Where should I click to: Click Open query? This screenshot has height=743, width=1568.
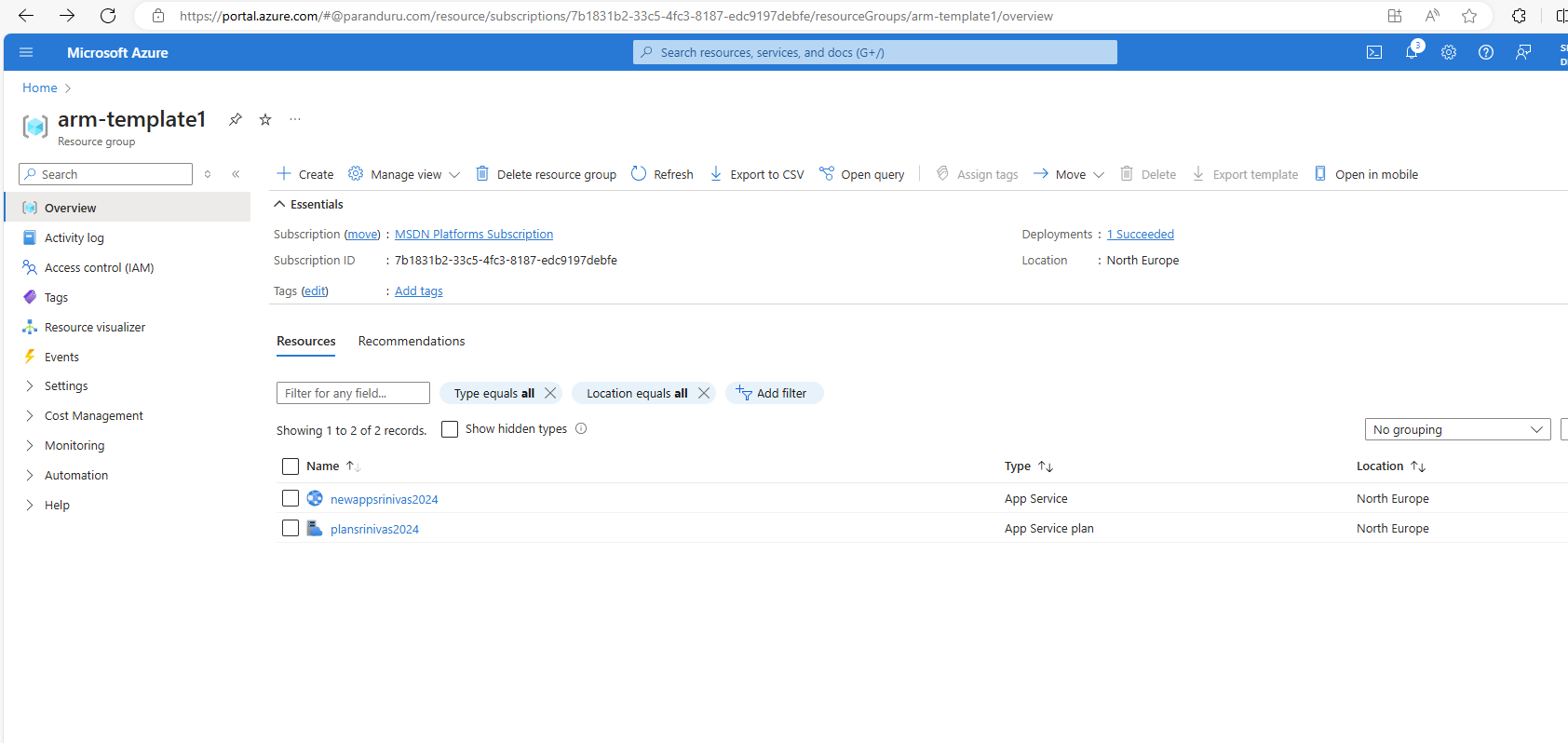coord(861,174)
